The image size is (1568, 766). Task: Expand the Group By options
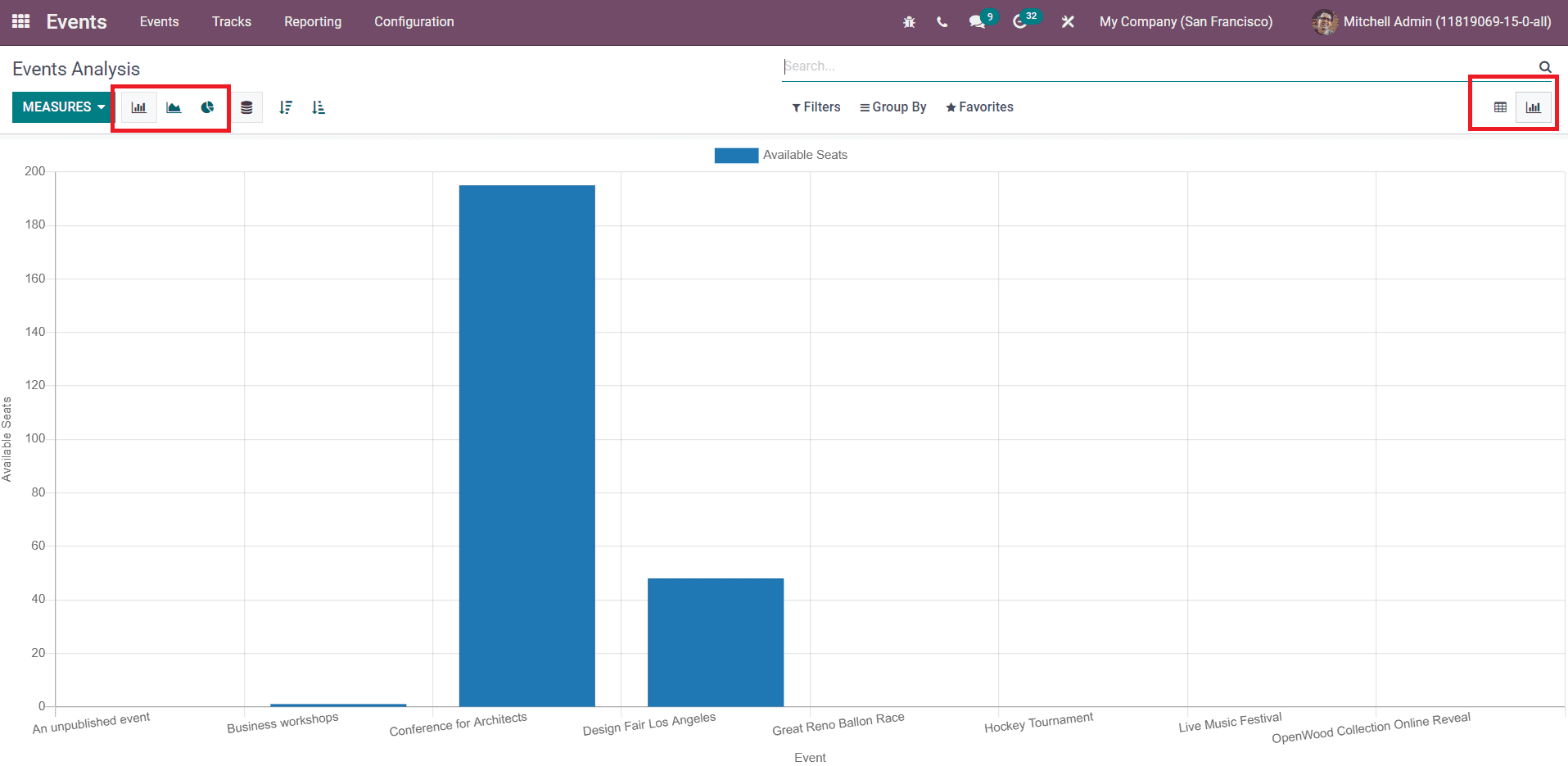tap(892, 107)
